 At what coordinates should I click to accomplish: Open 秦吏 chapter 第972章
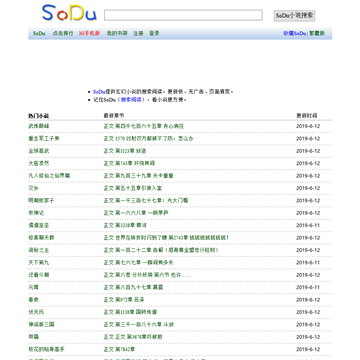point(124,300)
